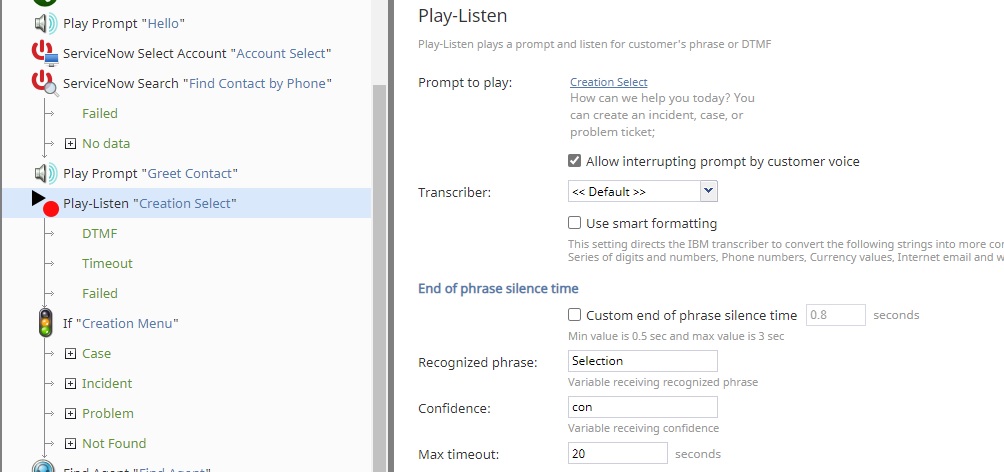This screenshot has height=472, width=1004.
Task: Select the ServiceNow Search magnifier icon
Action: 45,84
